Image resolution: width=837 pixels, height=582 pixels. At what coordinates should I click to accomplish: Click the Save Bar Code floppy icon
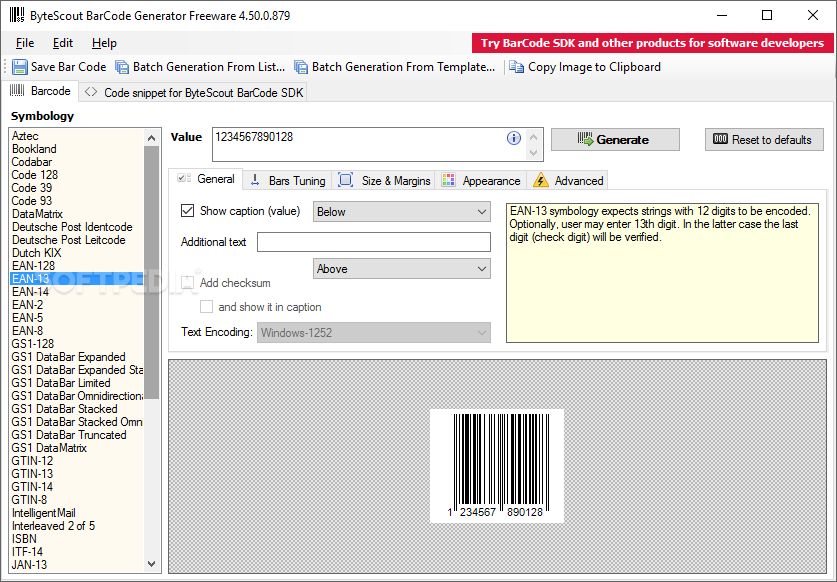(20, 67)
